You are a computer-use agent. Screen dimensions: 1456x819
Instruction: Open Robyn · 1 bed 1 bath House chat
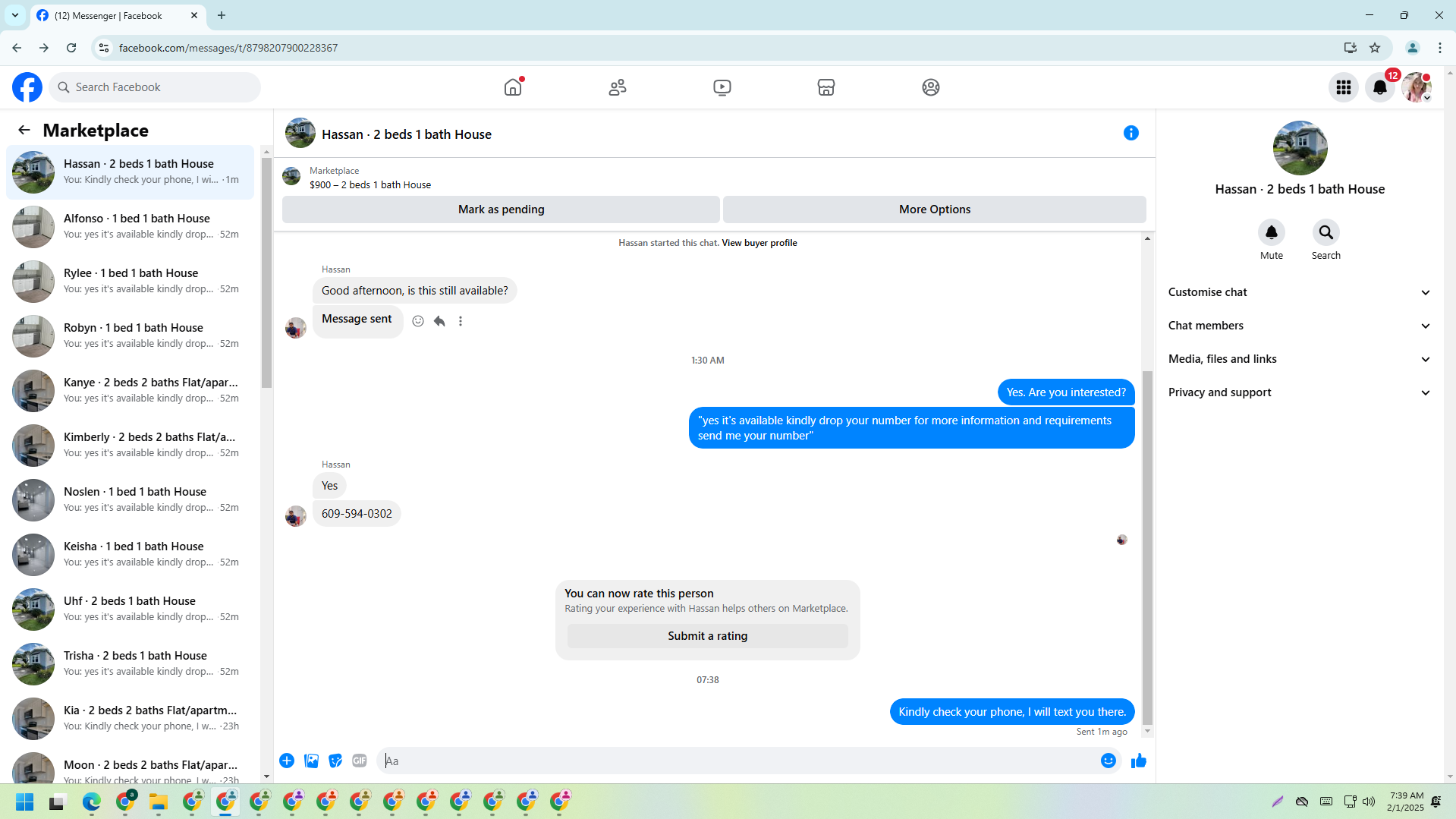130,336
